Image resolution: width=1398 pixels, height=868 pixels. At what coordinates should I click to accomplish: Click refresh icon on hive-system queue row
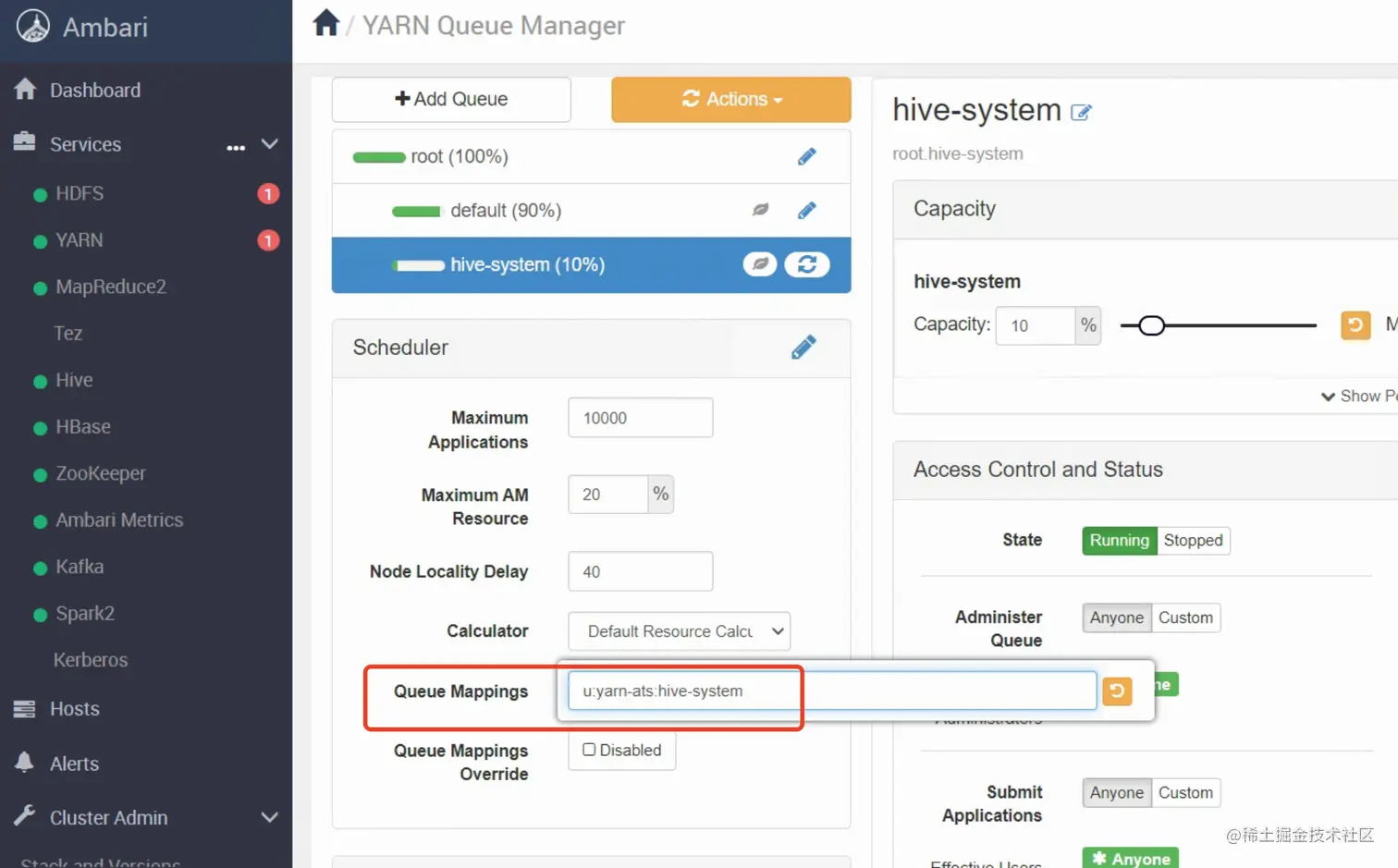[x=807, y=264]
